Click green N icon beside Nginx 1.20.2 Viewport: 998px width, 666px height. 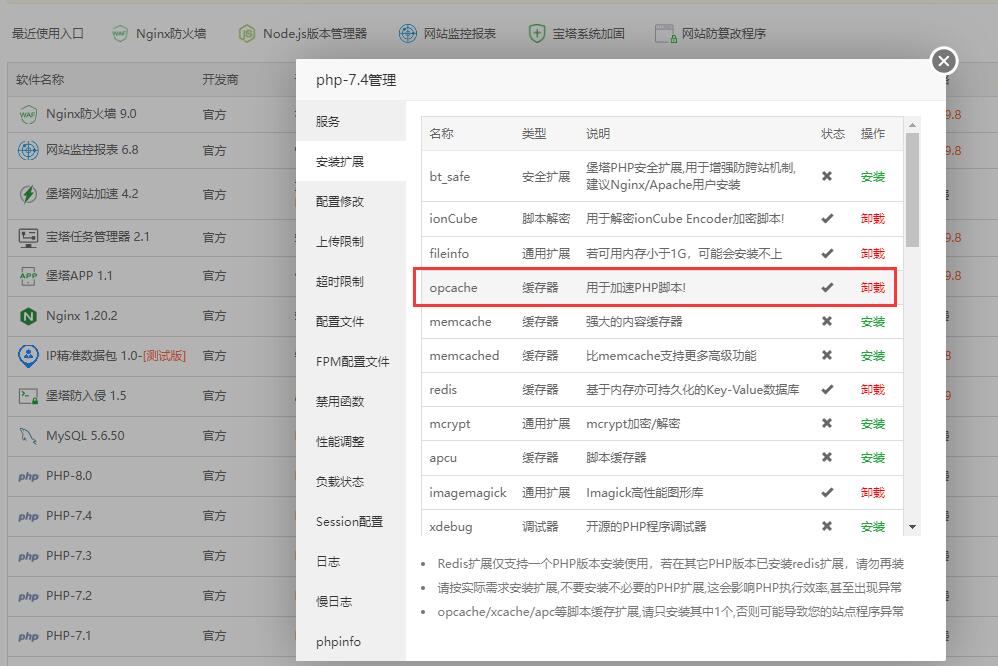pyautogui.click(x=28, y=316)
